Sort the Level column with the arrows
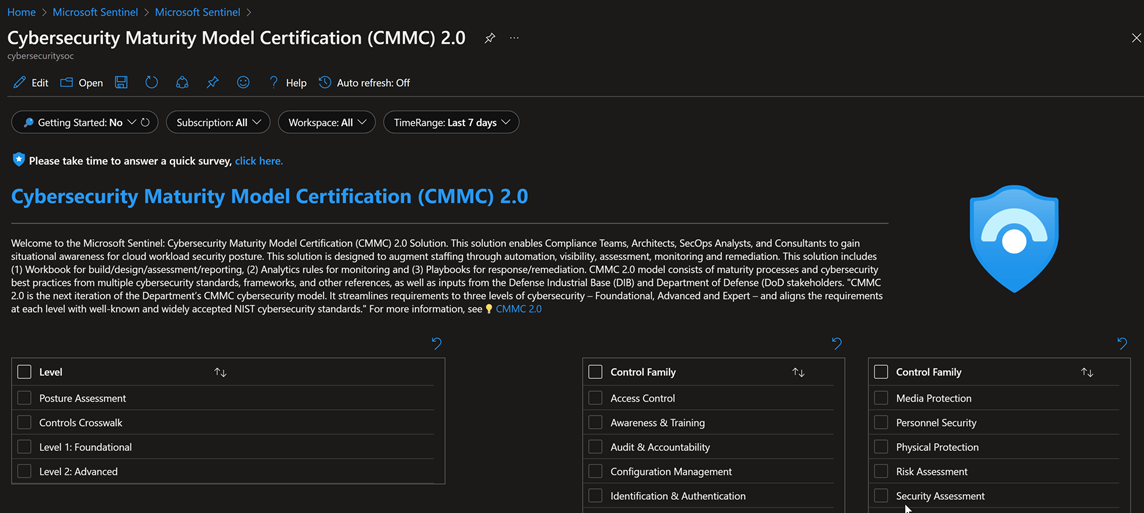 coord(220,372)
